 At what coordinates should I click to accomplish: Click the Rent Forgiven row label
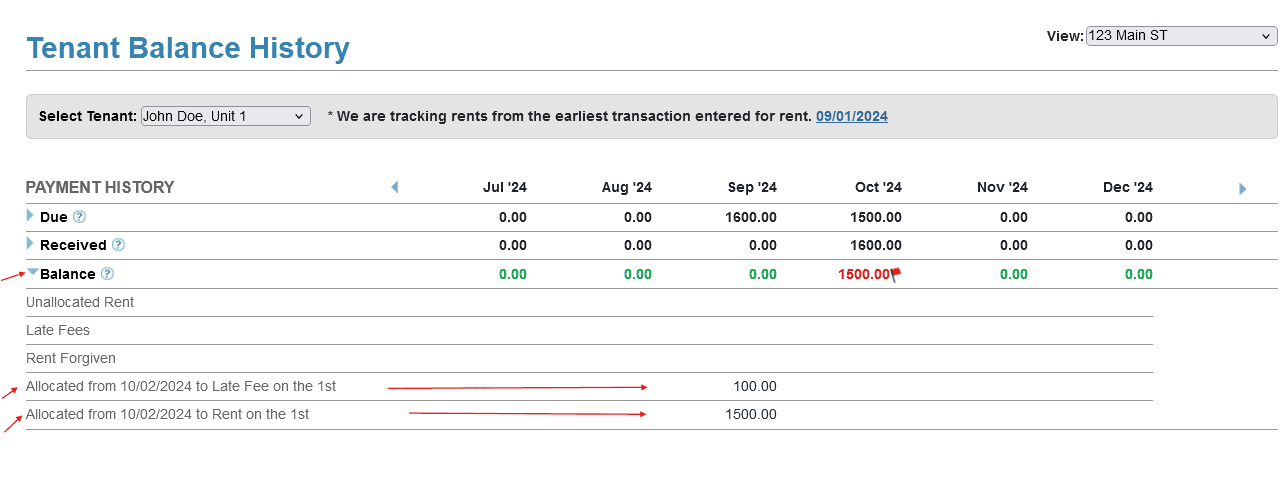click(x=71, y=358)
